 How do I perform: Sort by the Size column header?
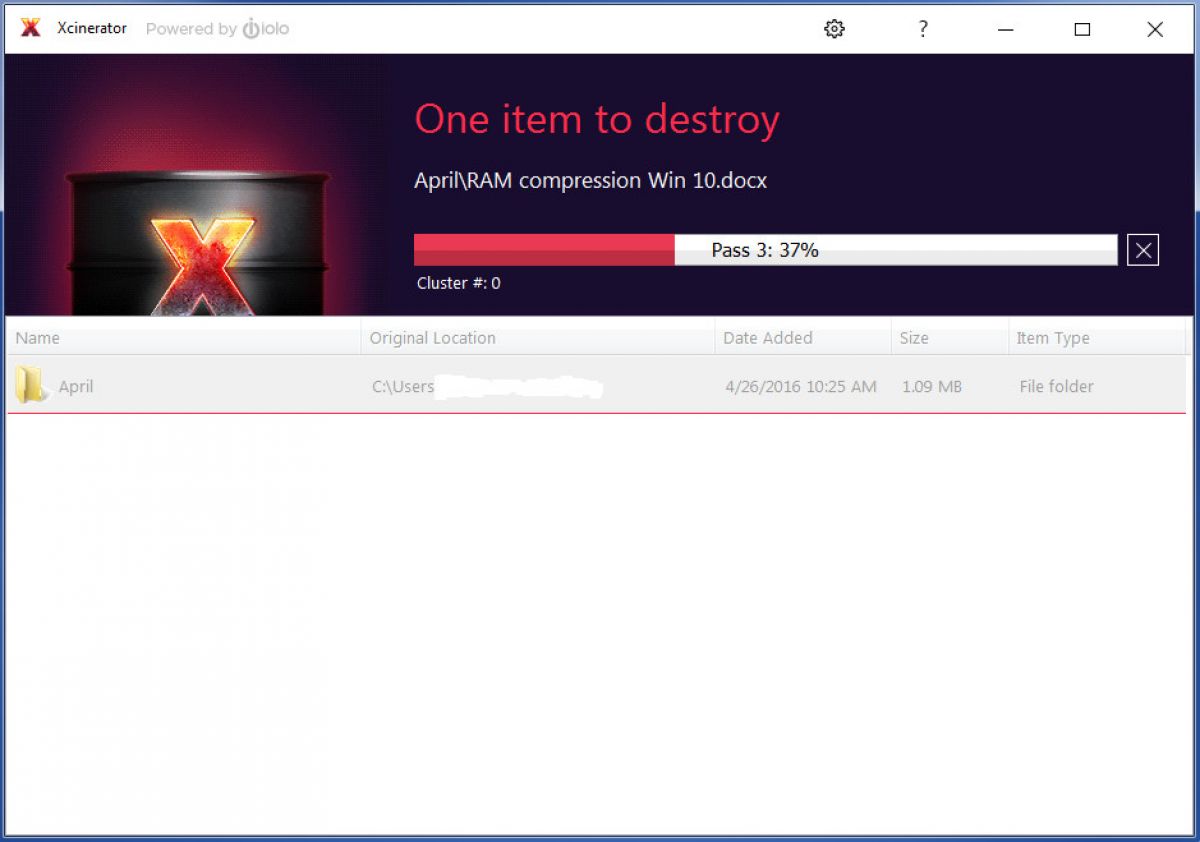click(x=950, y=338)
